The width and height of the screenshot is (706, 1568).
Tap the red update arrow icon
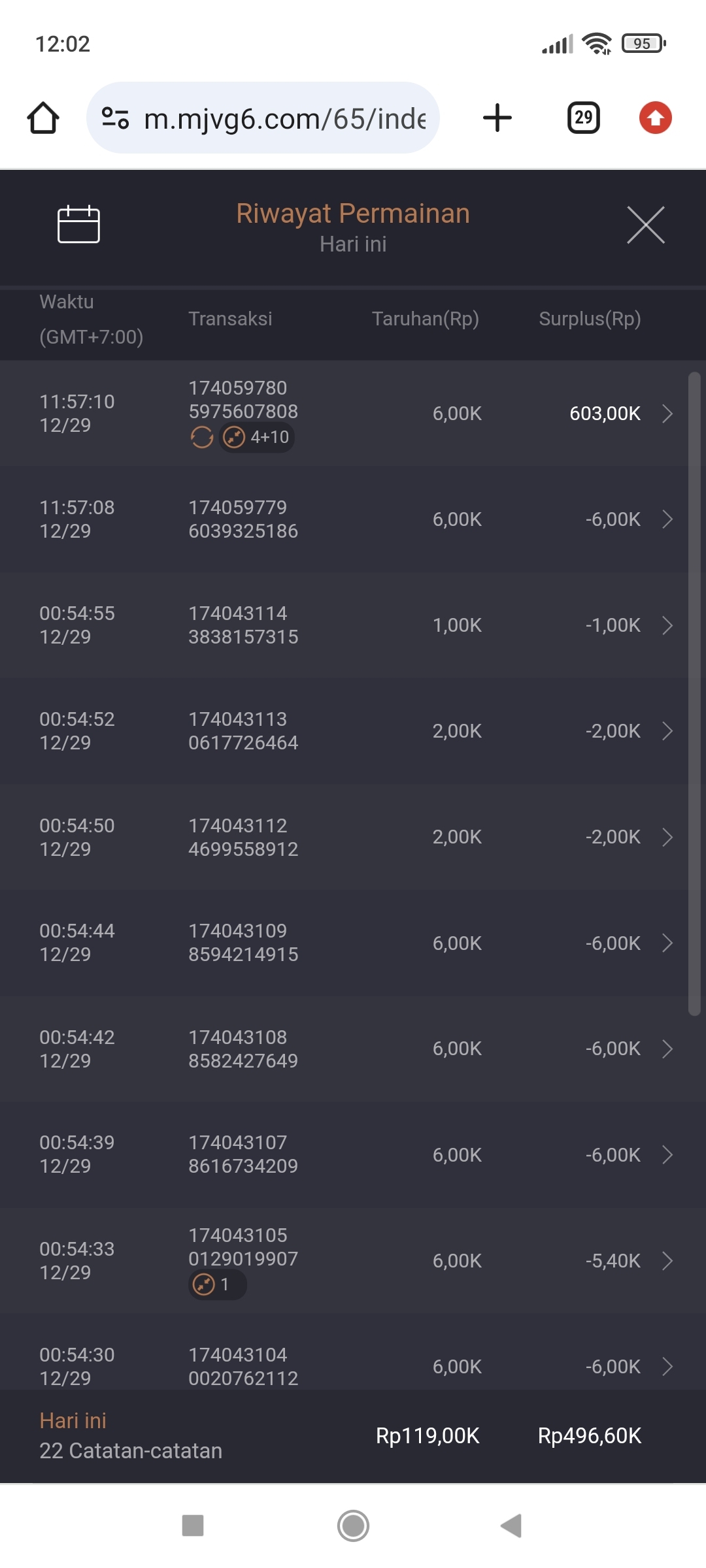(655, 118)
